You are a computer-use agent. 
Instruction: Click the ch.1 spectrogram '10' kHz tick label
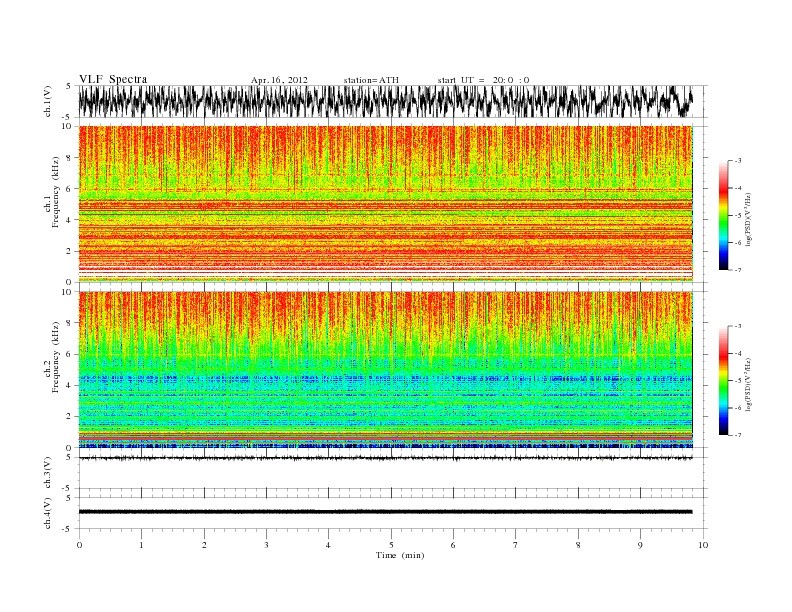pyautogui.click(x=67, y=126)
